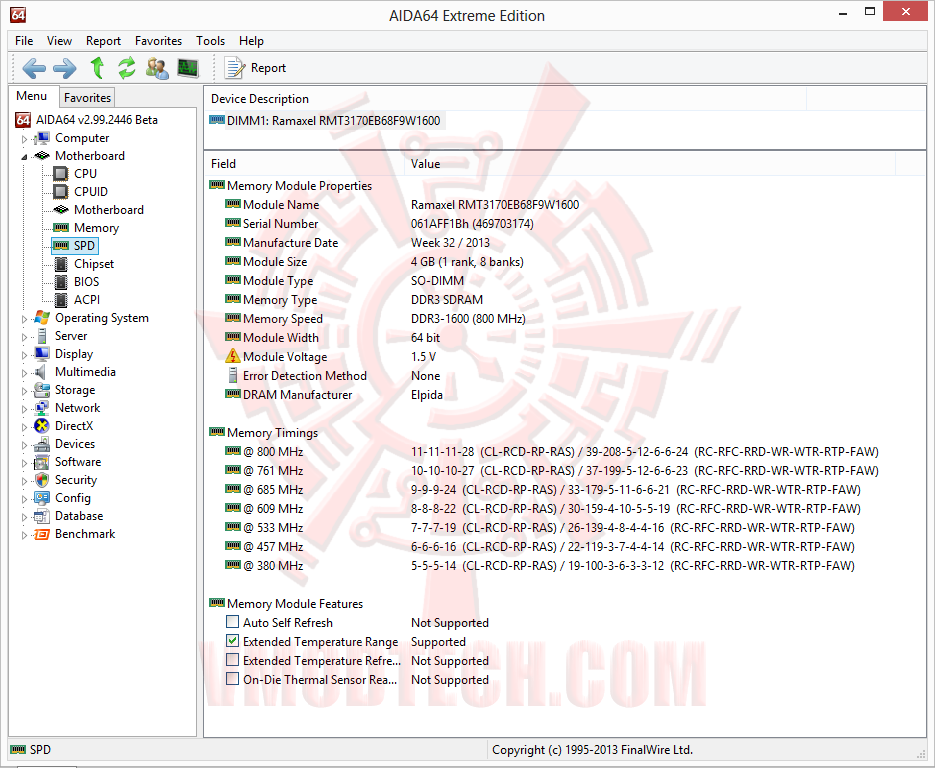Click the Database icon in tree
The image size is (935, 768).
click(x=42, y=516)
